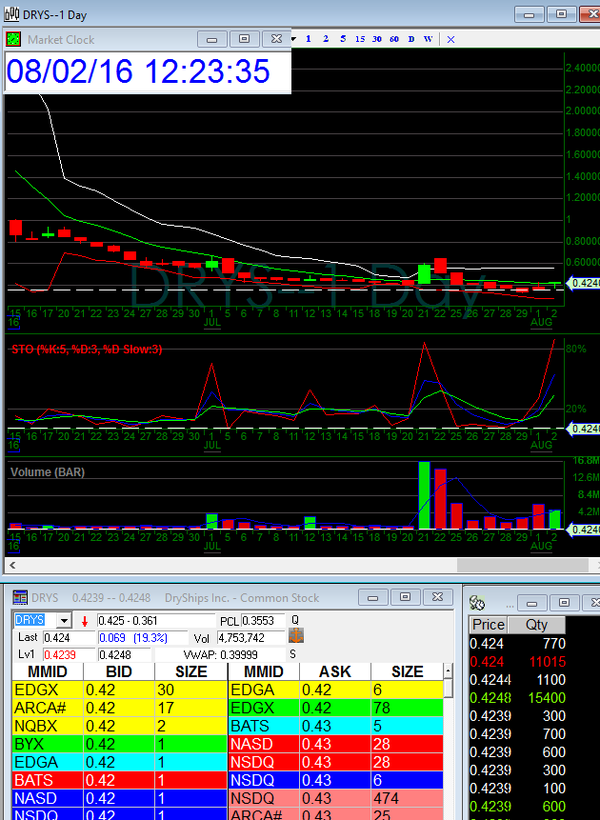Expand the chart toolbar dropdown arrow

(x=293, y=39)
